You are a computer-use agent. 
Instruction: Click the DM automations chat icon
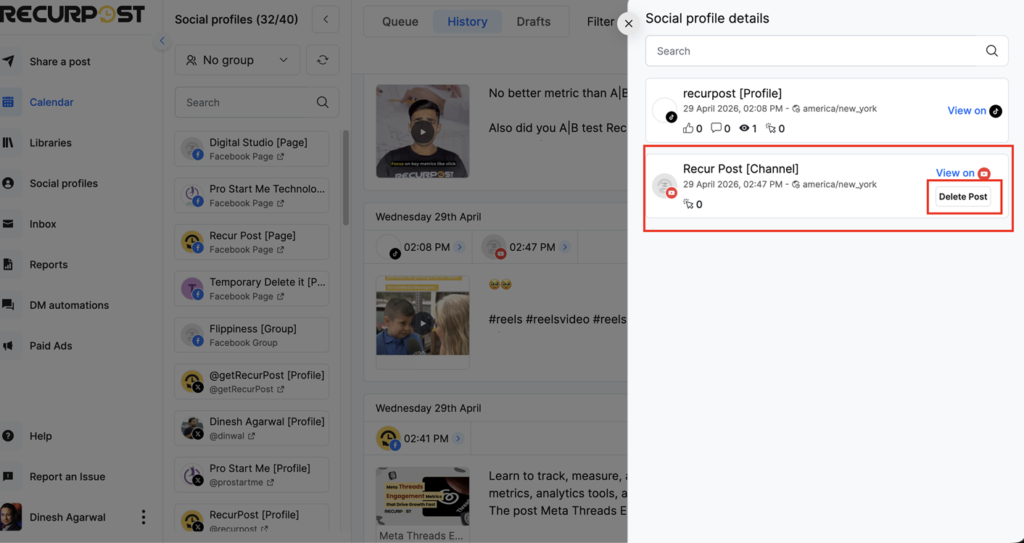pyautogui.click(x=8, y=305)
